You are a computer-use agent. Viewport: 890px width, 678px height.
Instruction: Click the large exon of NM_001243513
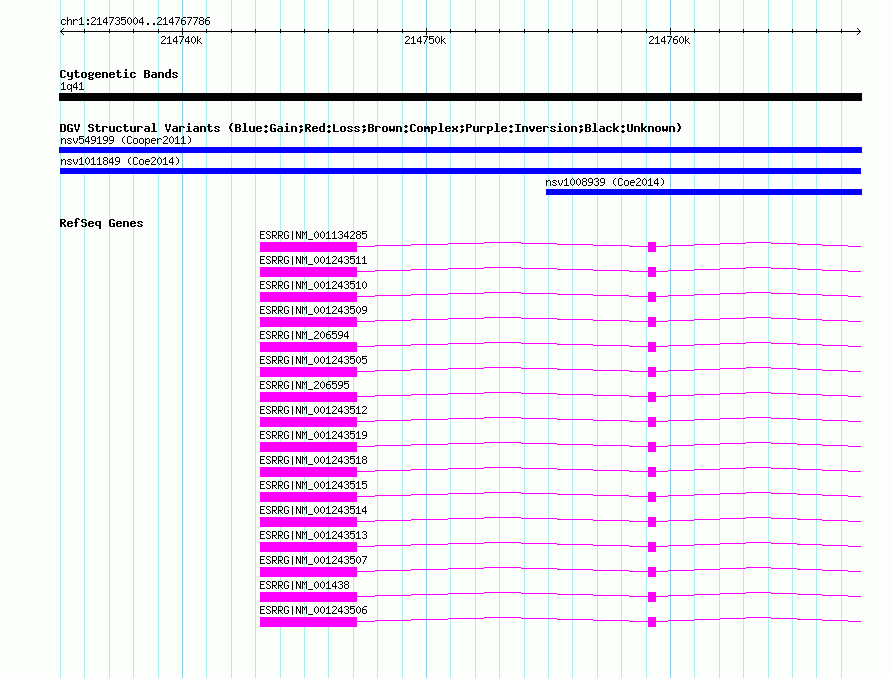tap(308, 547)
